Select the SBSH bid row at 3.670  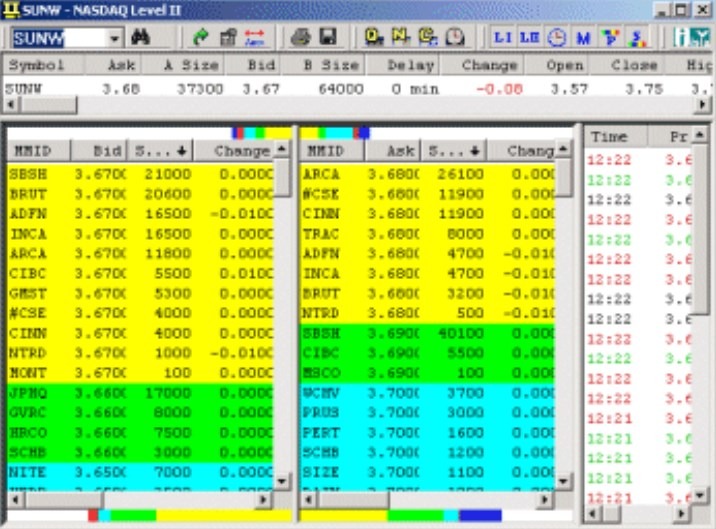coord(140,174)
